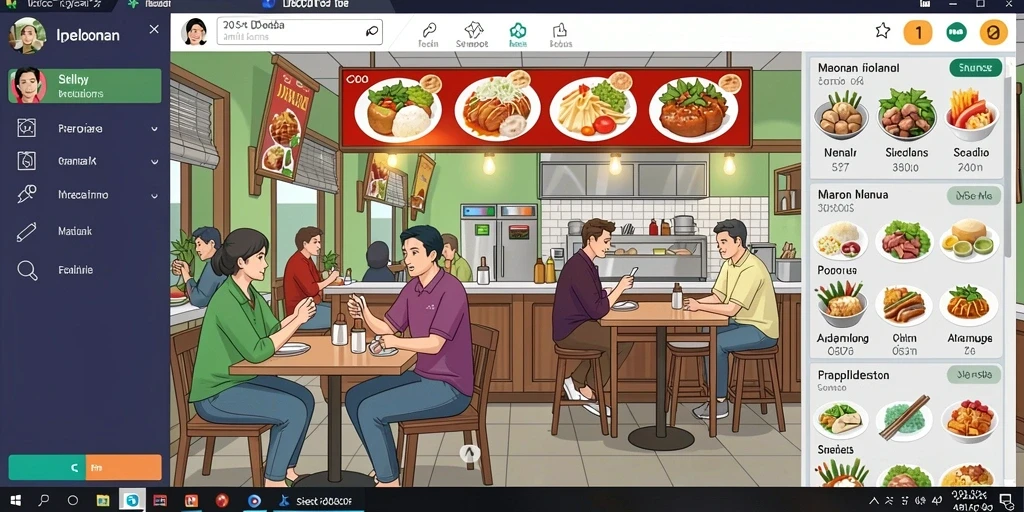Open the Tooin toolbar tool
The width and height of the screenshot is (1024, 512).
pyautogui.click(x=428, y=36)
